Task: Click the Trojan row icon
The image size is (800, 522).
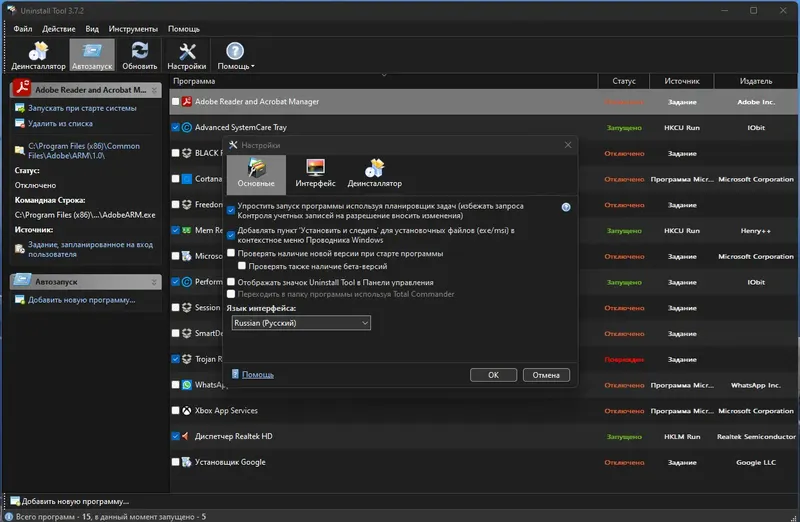Action: click(187, 359)
